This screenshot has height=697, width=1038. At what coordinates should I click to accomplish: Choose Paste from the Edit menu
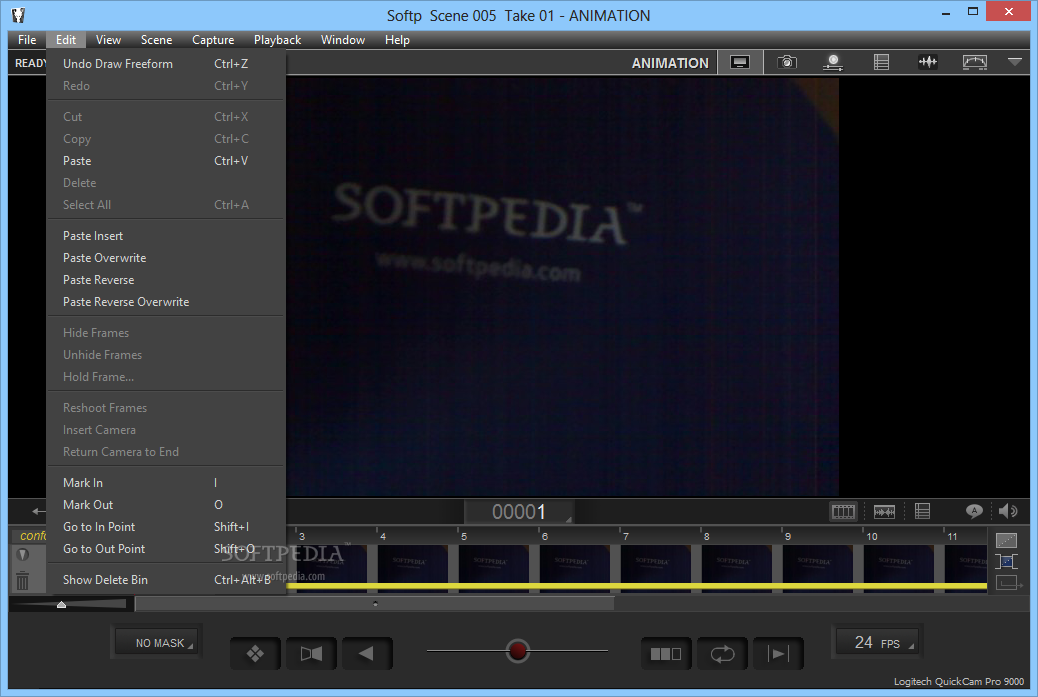[166, 161]
